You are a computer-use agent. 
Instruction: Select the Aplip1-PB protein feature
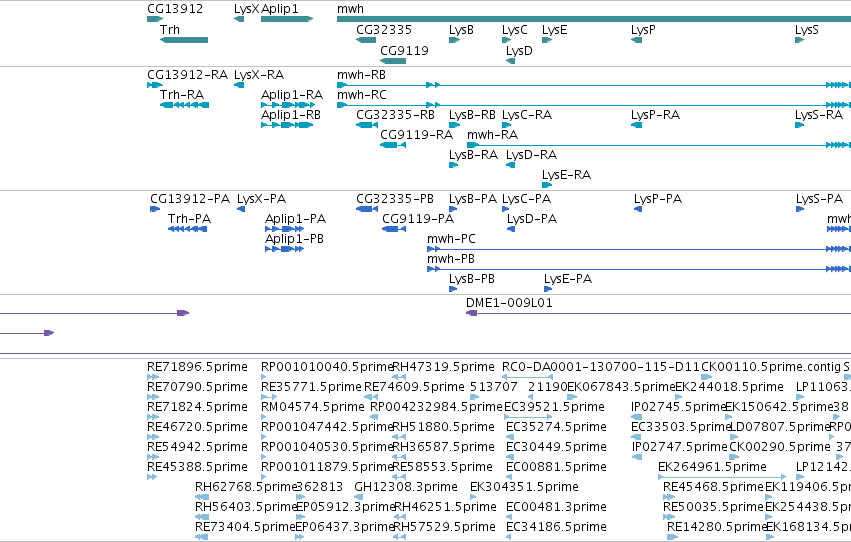(x=284, y=249)
